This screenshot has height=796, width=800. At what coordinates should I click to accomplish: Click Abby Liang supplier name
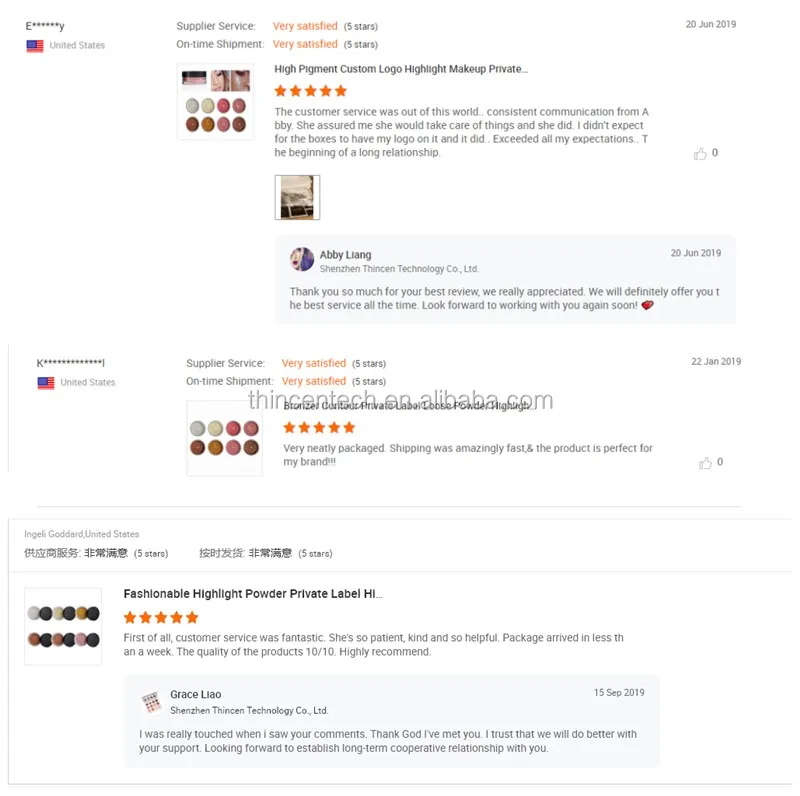click(x=345, y=255)
